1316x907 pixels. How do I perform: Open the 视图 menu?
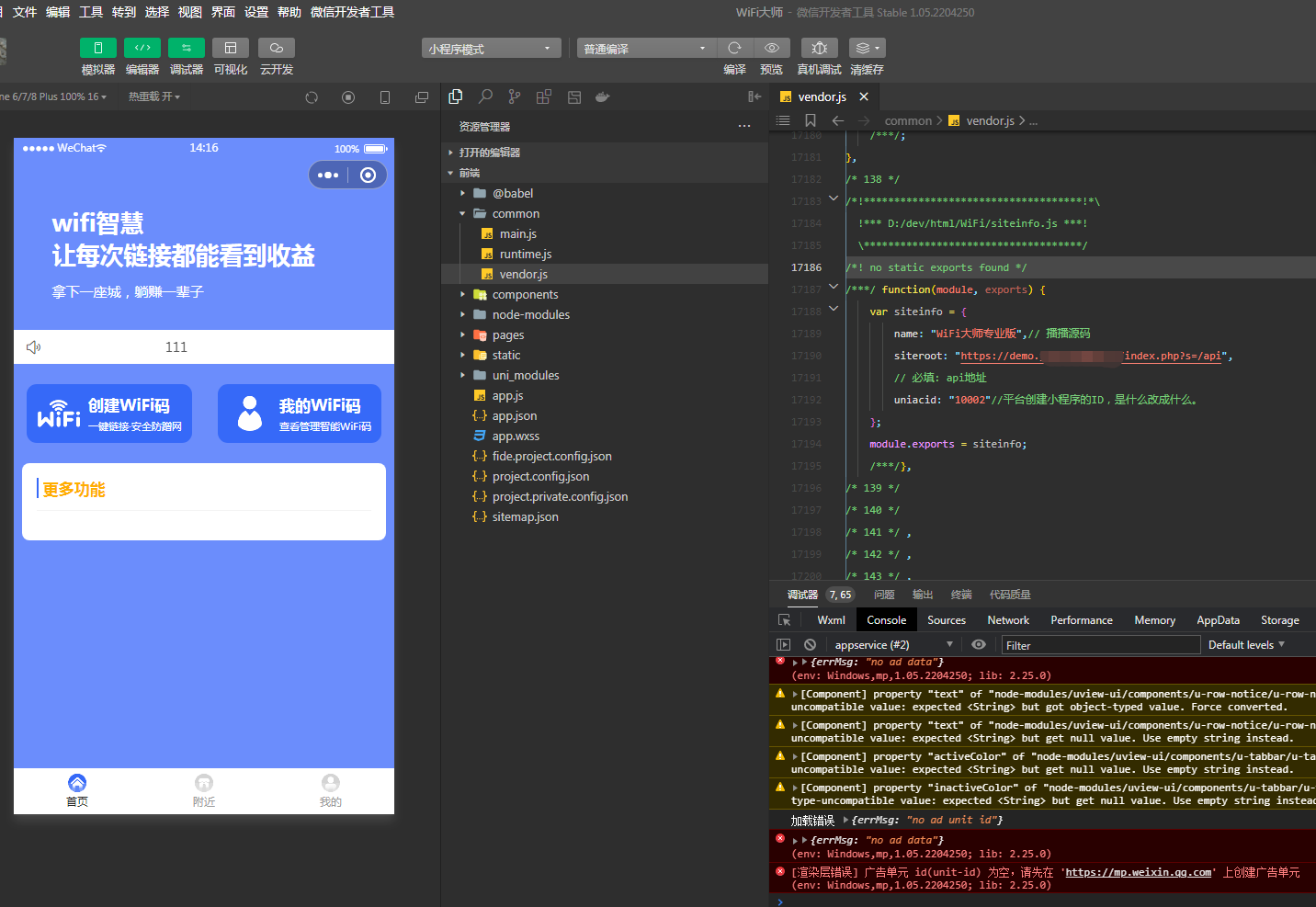coord(190,12)
